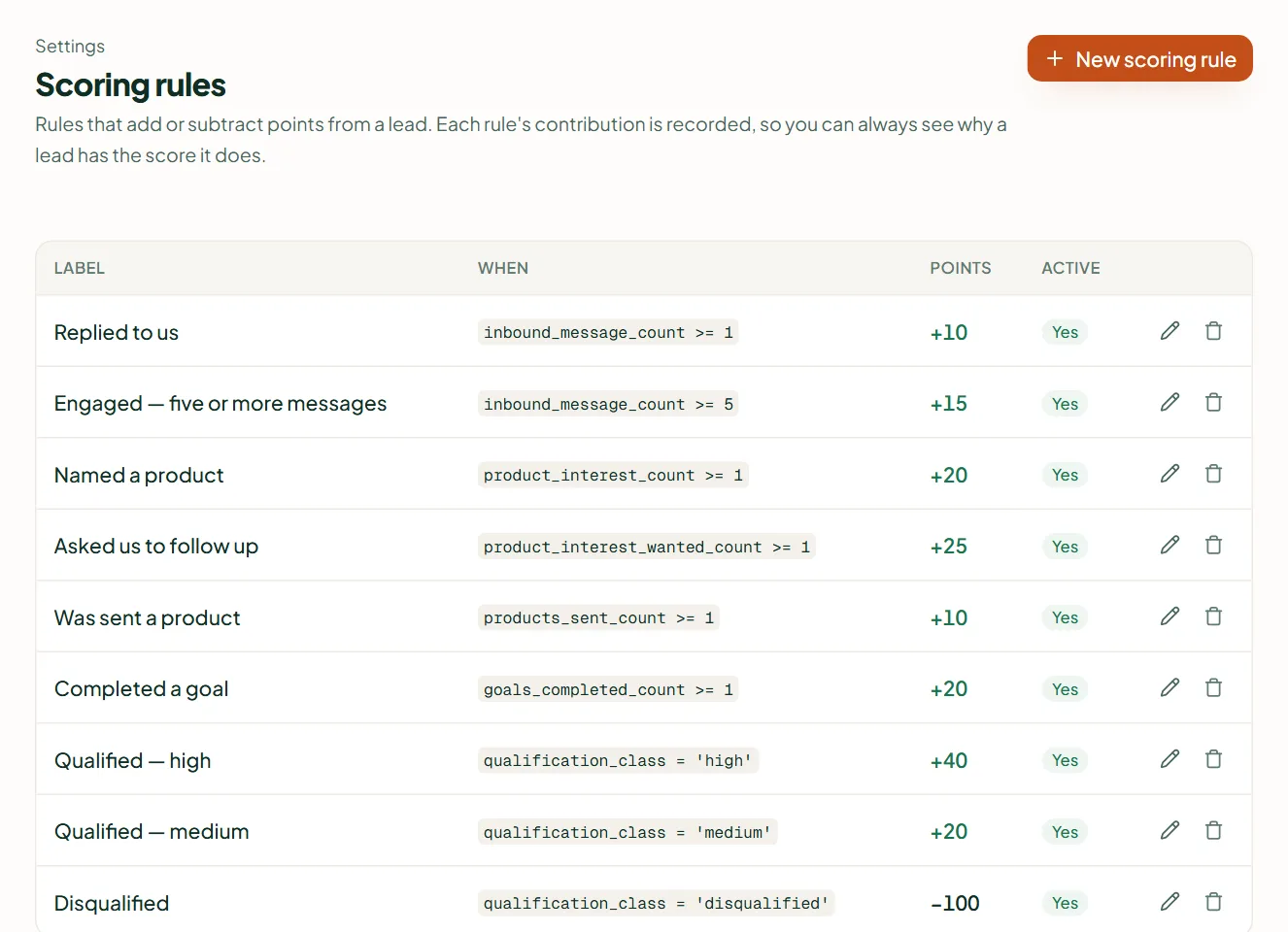Viewport: 1288px width, 932px height.
Task: Edit the 'Asked us to follow up' rule
Action: pyautogui.click(x=1169, y=545)
